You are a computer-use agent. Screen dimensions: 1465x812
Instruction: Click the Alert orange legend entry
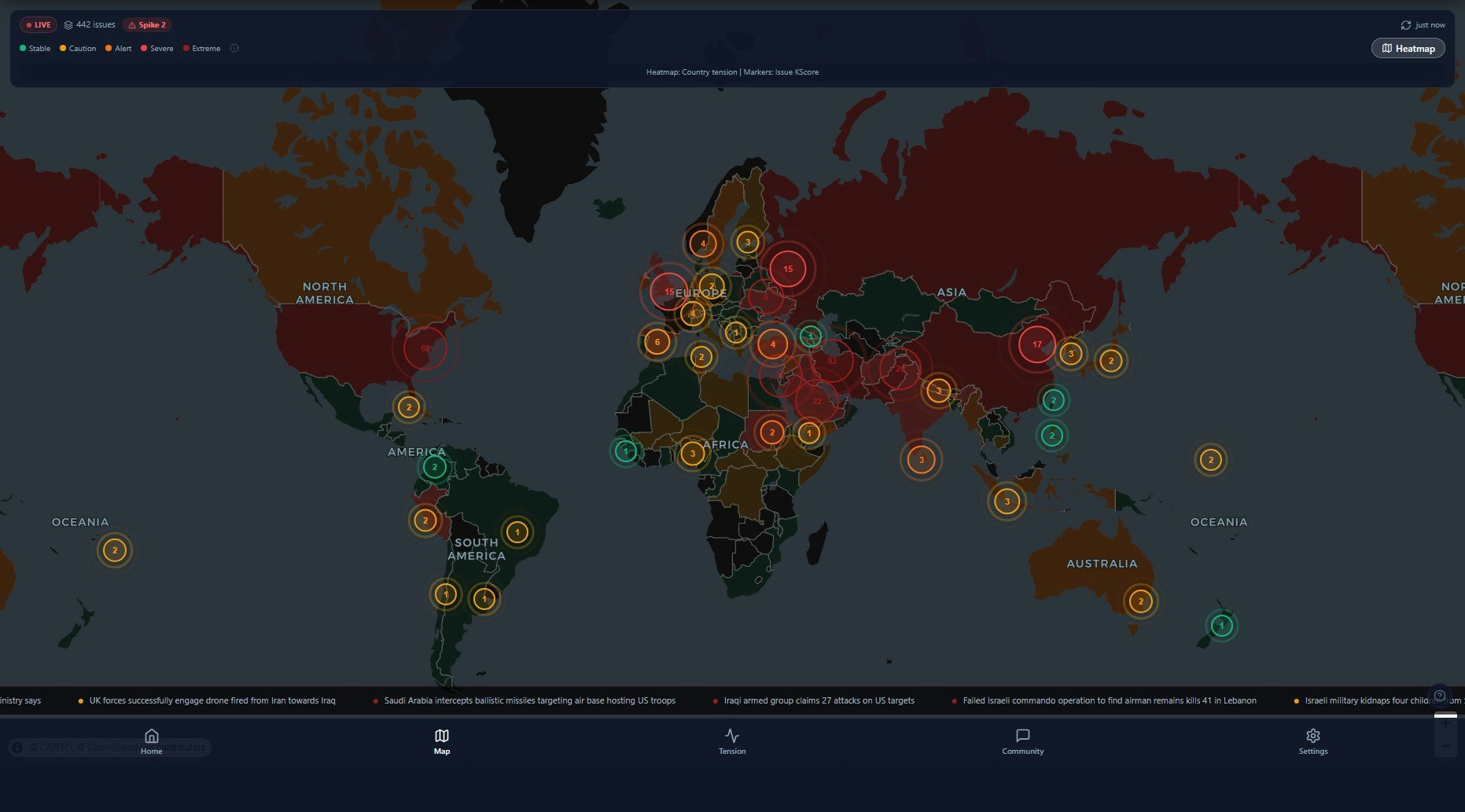(119, 49)
